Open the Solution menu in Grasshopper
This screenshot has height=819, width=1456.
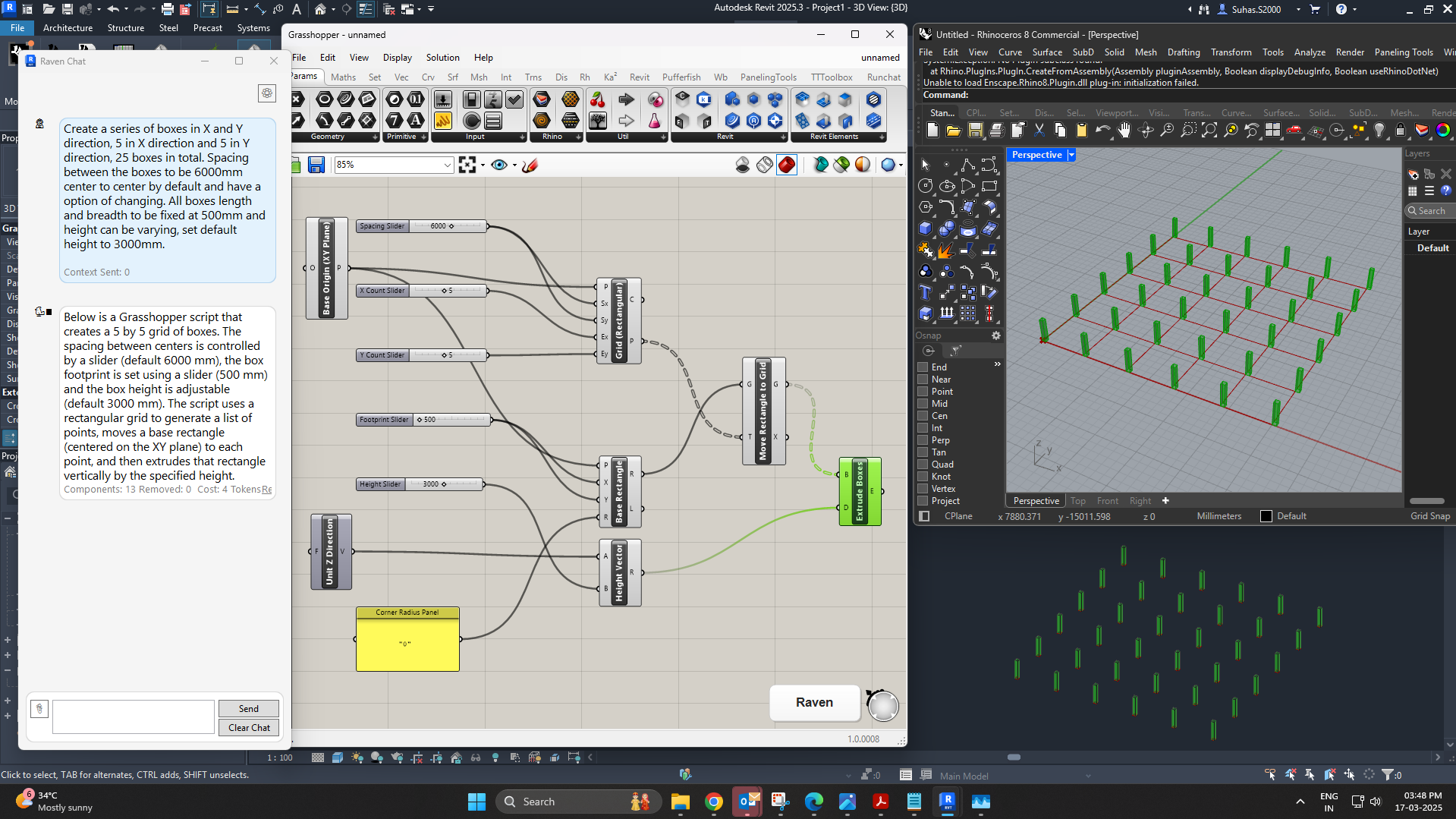coord(442,58)
